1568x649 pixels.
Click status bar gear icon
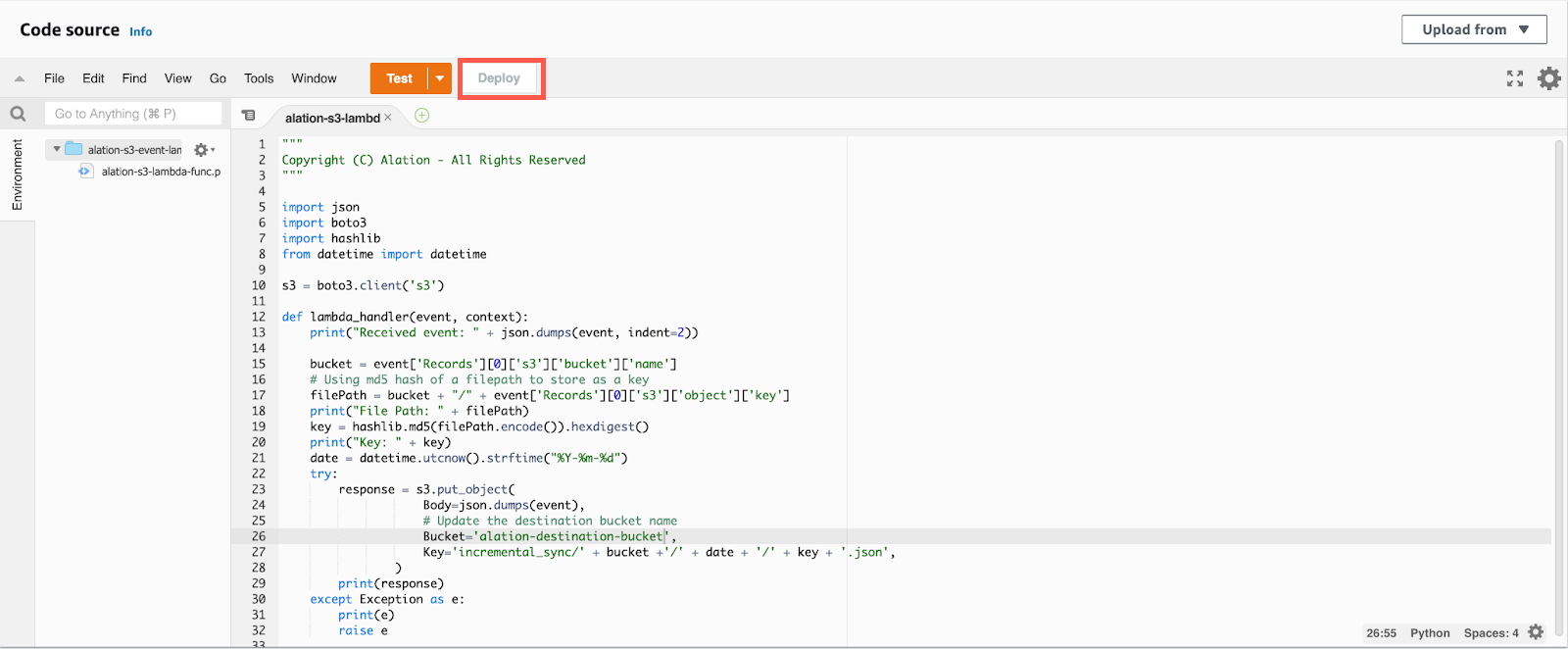pos(1536,632)
